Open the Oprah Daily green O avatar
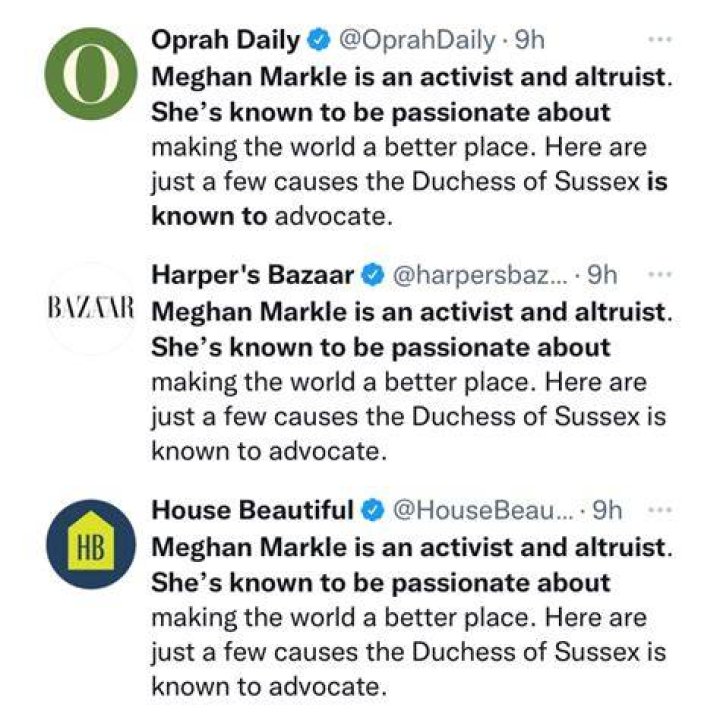Viewport: 720px width, 720px height. click(x=91, y=74)
